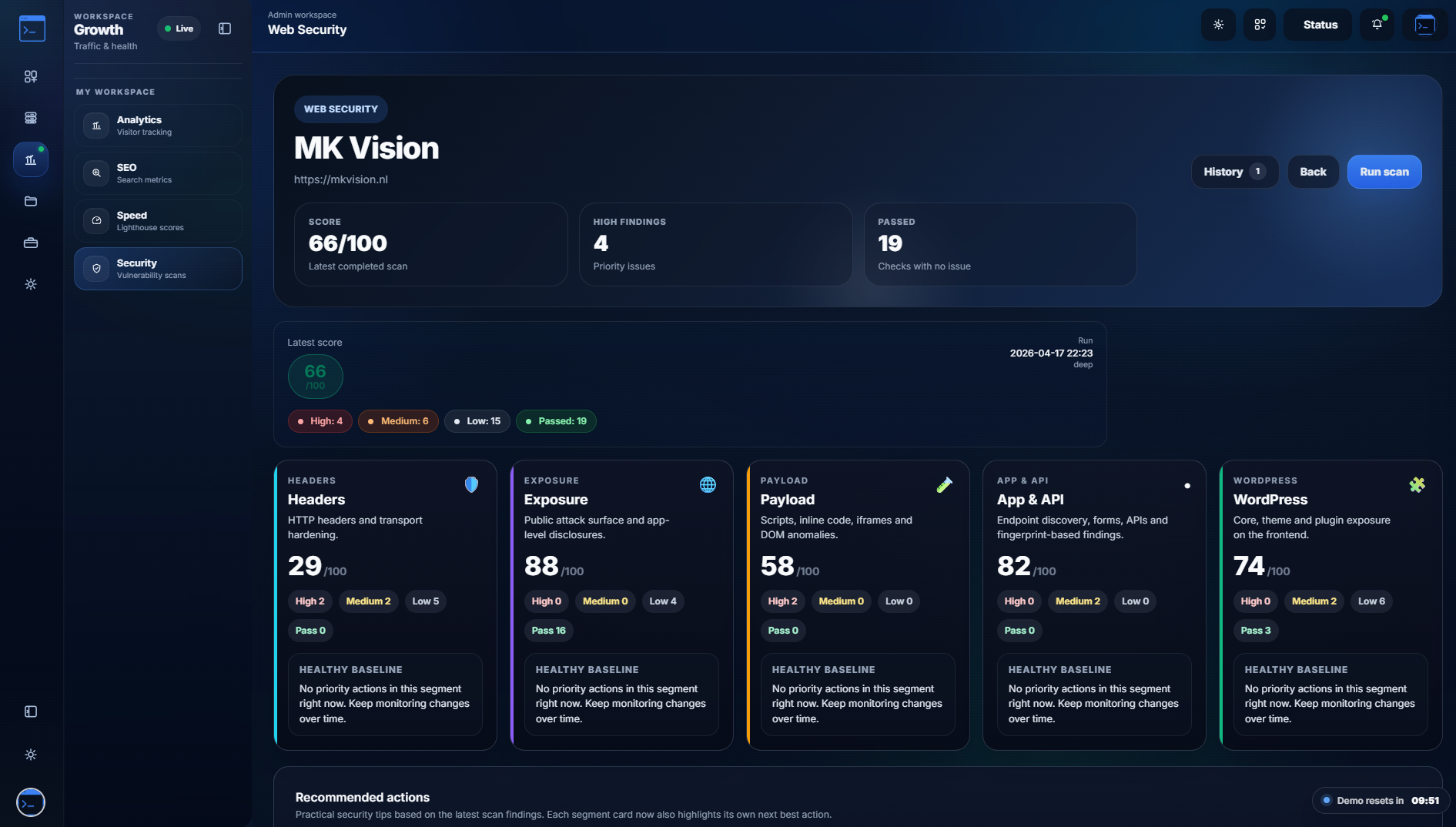1456x827 pixels.
Task: Click High 2 chip in Headers card
Action: click(310, 601)
